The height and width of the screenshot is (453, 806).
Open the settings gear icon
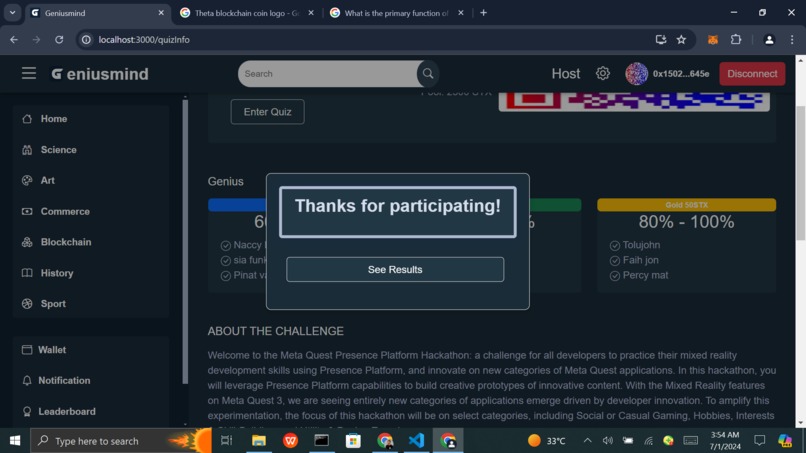tap(602, 74)
